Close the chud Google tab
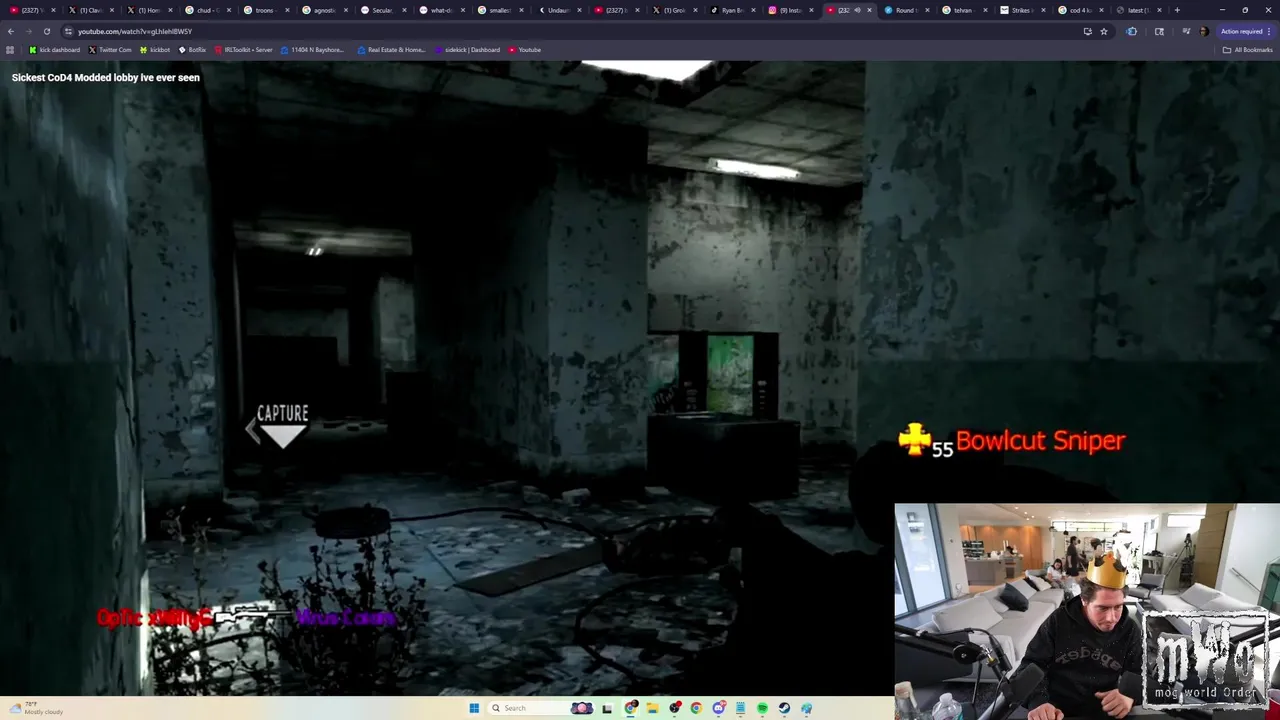 [x=229, y=10]
